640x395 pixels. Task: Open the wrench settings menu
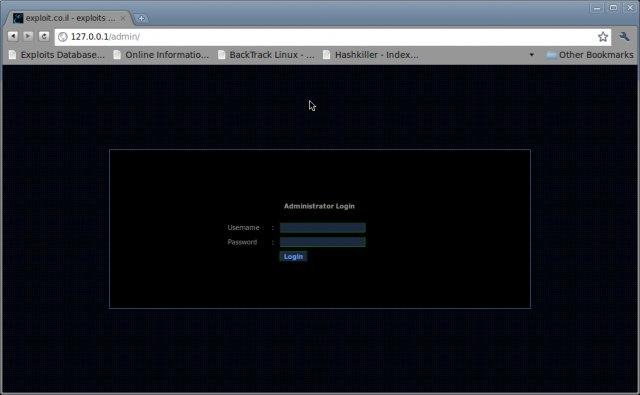[624, 37]
